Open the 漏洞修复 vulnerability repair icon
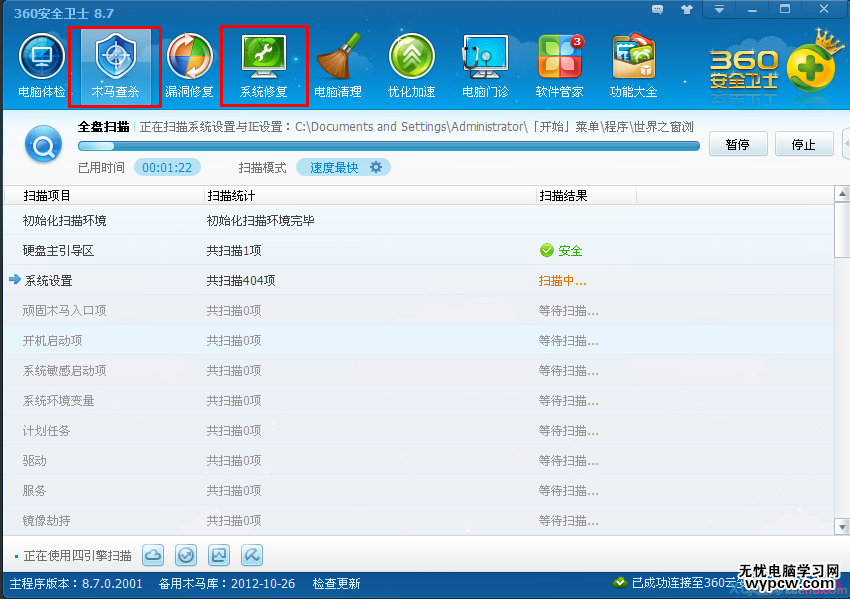Image resolution: width=850 pixels, height=599 pixels. click(189, 66)
